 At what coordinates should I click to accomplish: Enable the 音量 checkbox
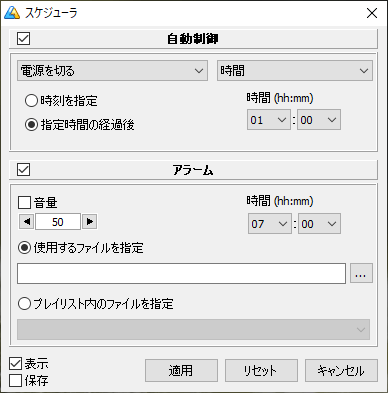click(24, 202)
